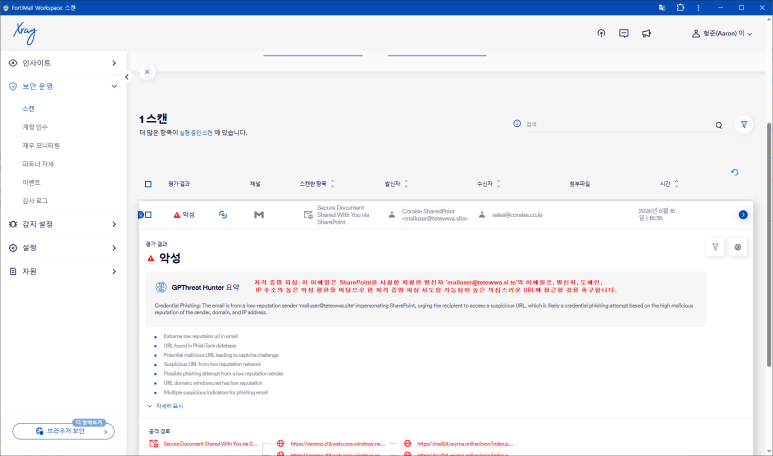Click the megaphone announcements icon

(646, 34)
